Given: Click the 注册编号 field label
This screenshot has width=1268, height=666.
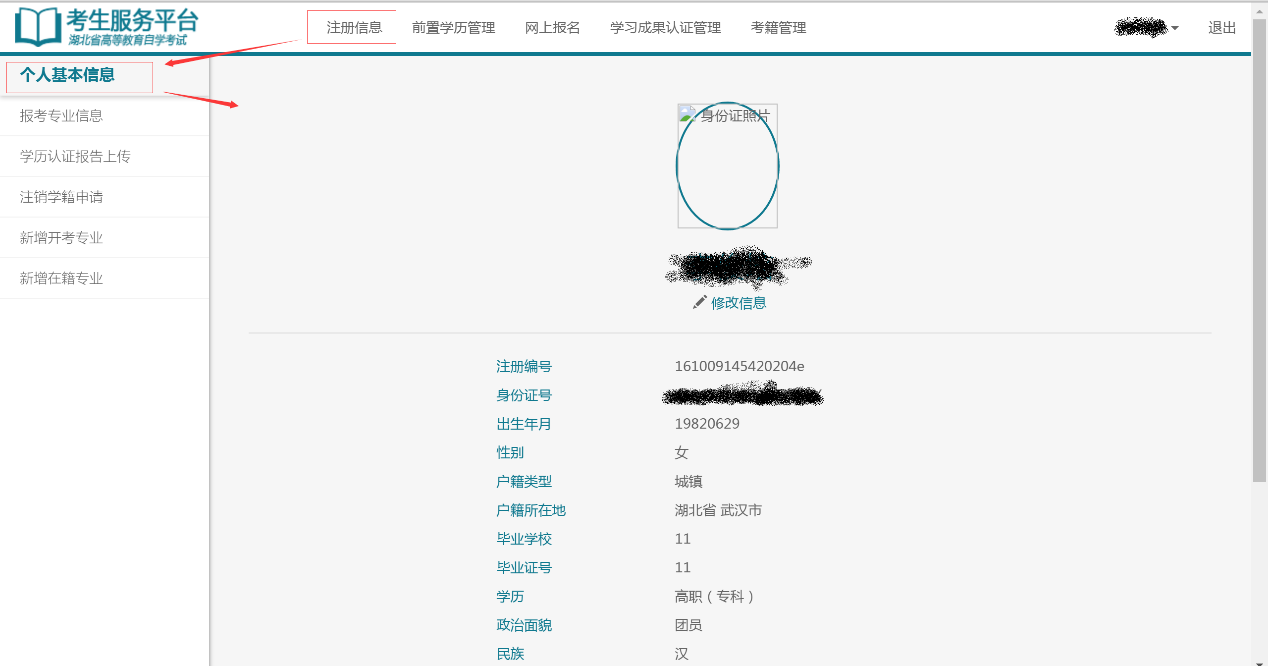Looking at the screenshot, I should [523, 366].
